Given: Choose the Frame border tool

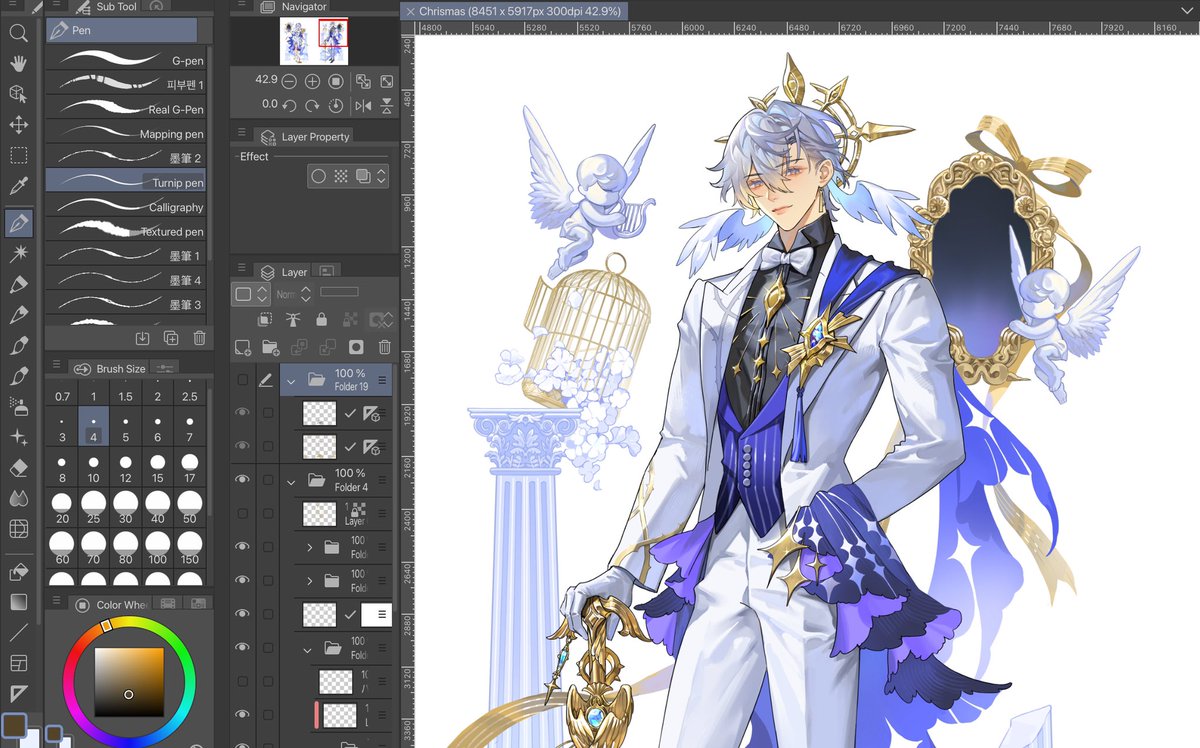Looking at the screenshot, I should click(18, 663).
